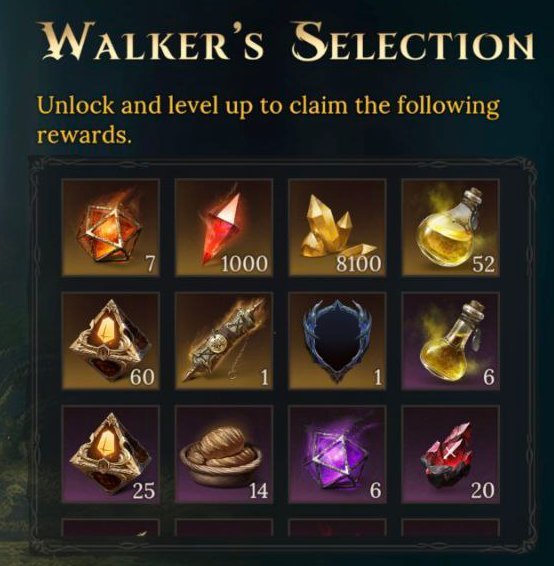Click the quantity 52 on the round potion
554x566 pixels.
tap(484, 264)
